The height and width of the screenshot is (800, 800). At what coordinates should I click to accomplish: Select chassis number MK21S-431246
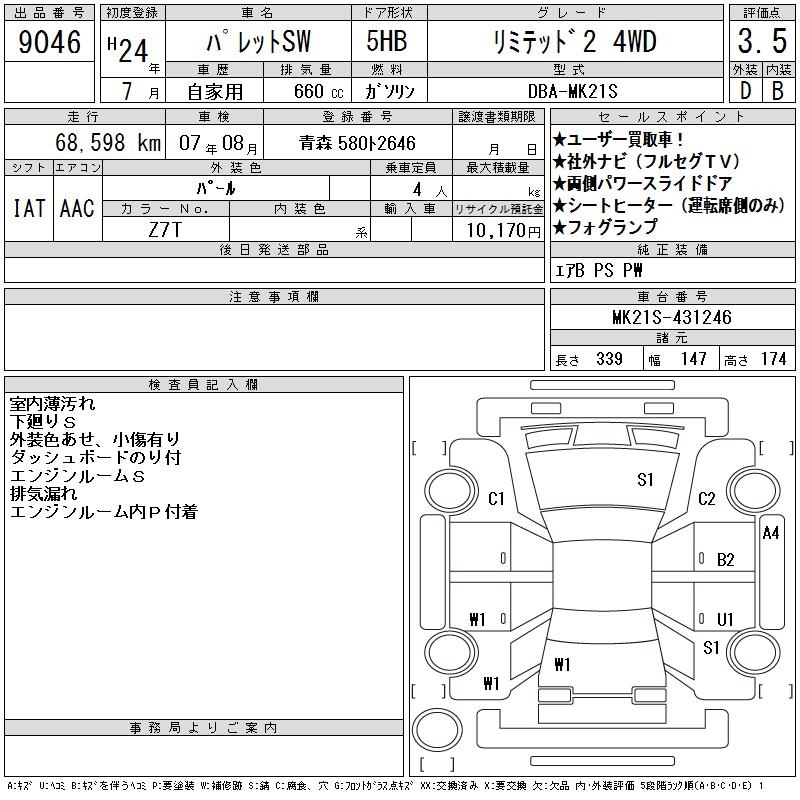(671, 317)
